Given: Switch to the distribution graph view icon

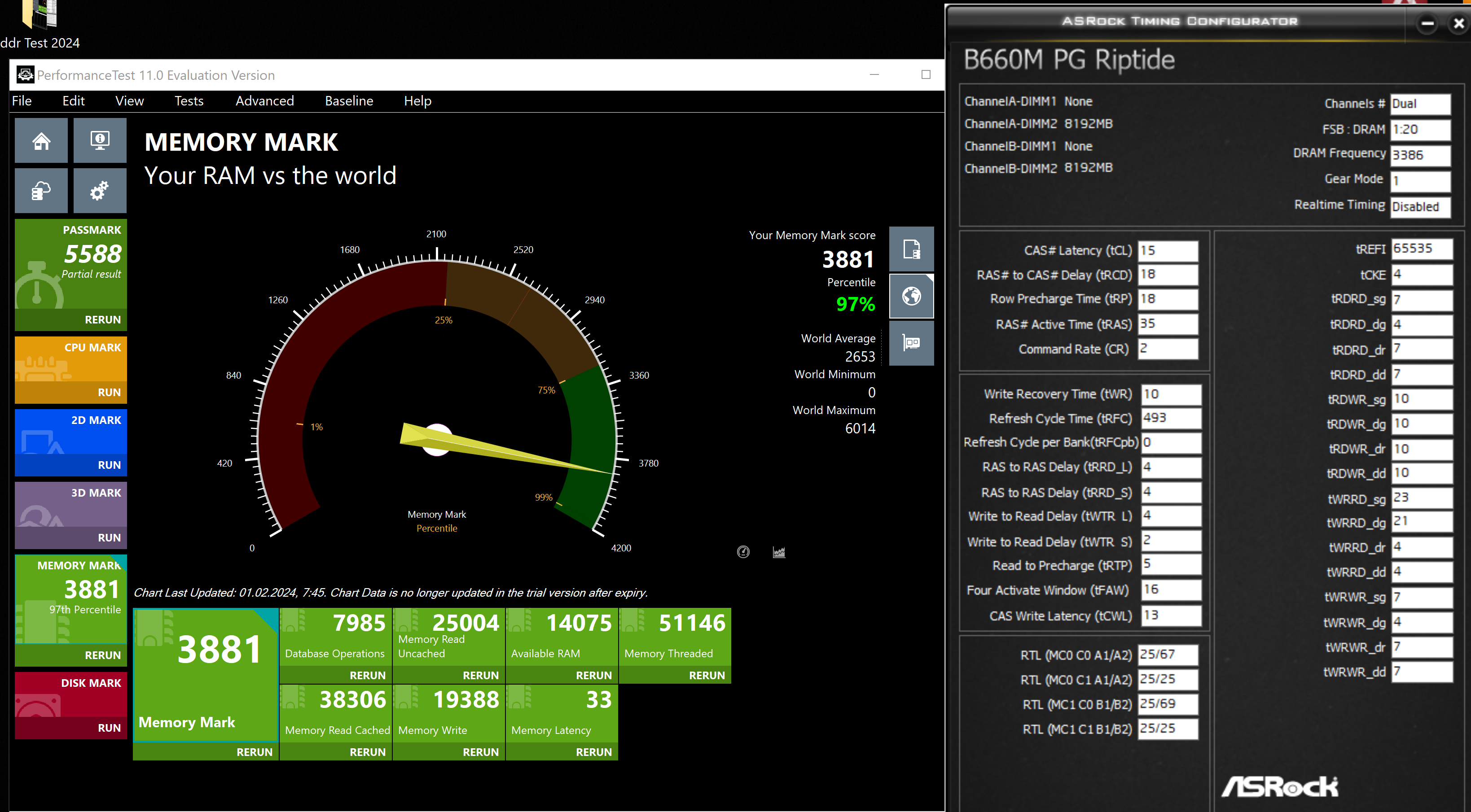Looking at the screenshot, I should click(x=779, y=552).
